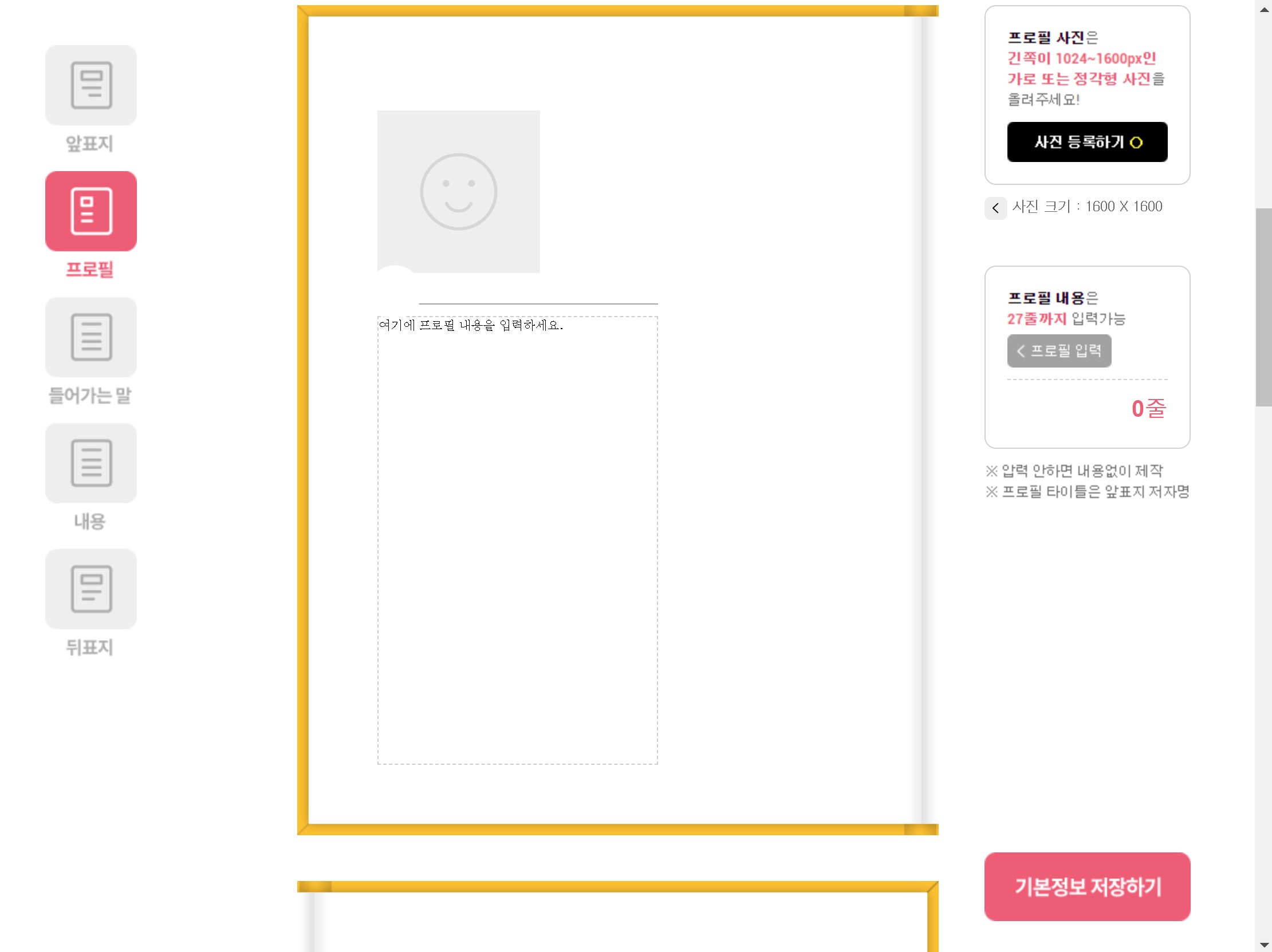Click the yellow circle on 사진 등록하기
The width and height of the screenshot is (1272, 952).
point(1136,143)
